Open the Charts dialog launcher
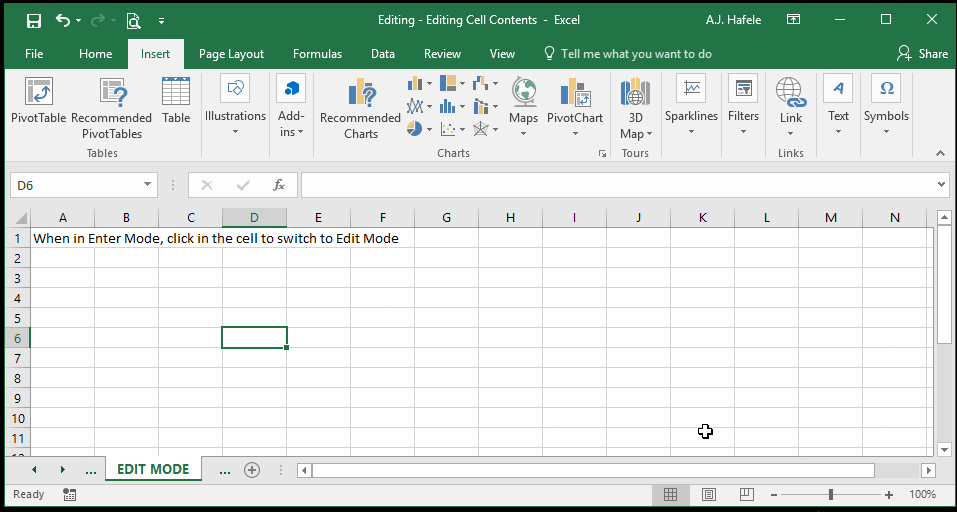Image resolution: width=957 pixels, height=512 pixels. point(602,154)
